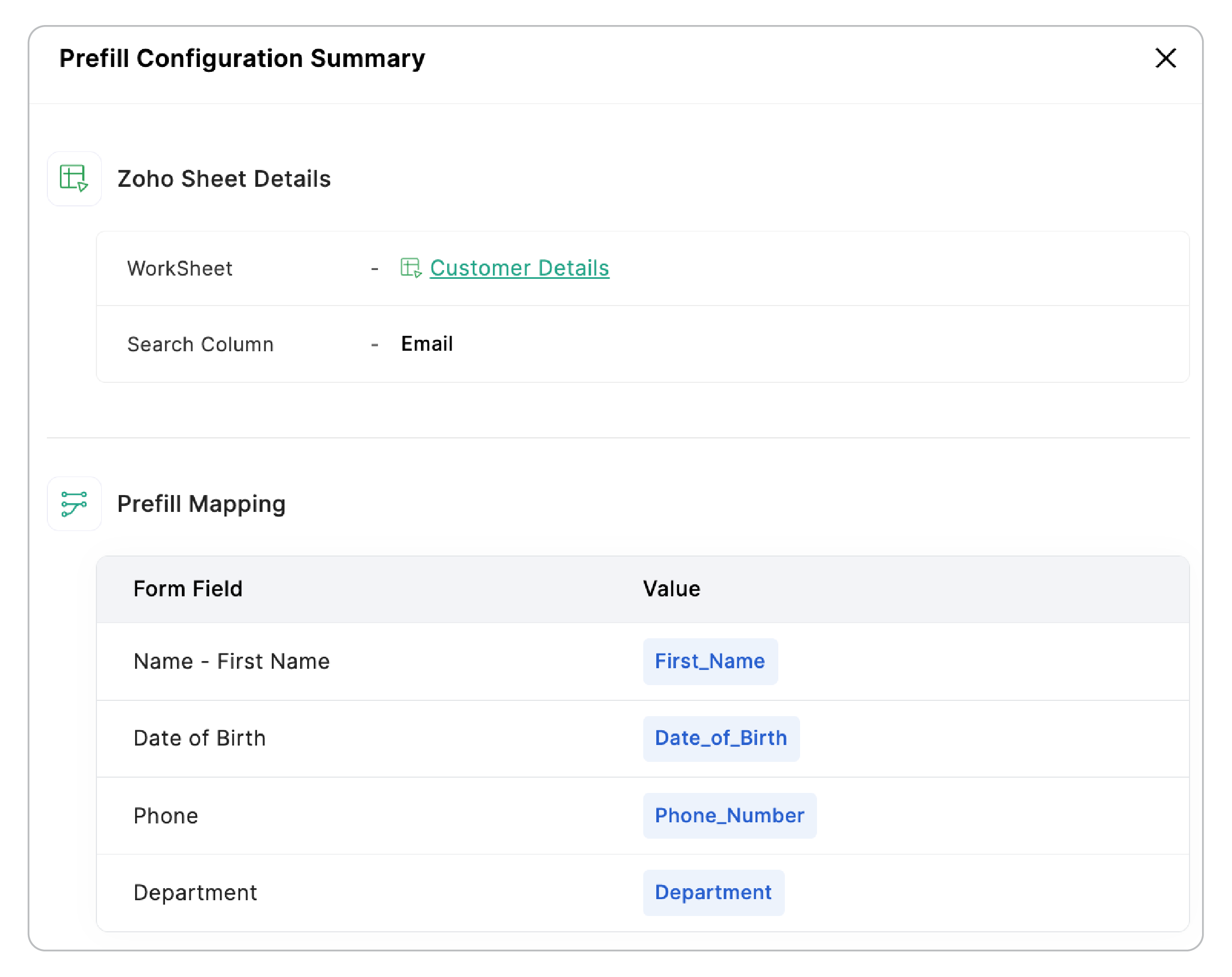Click the Zoho Sheet Details section icon
This screenshot has width=1232, height=977.
pyautogui.click(x=74, y=178)
